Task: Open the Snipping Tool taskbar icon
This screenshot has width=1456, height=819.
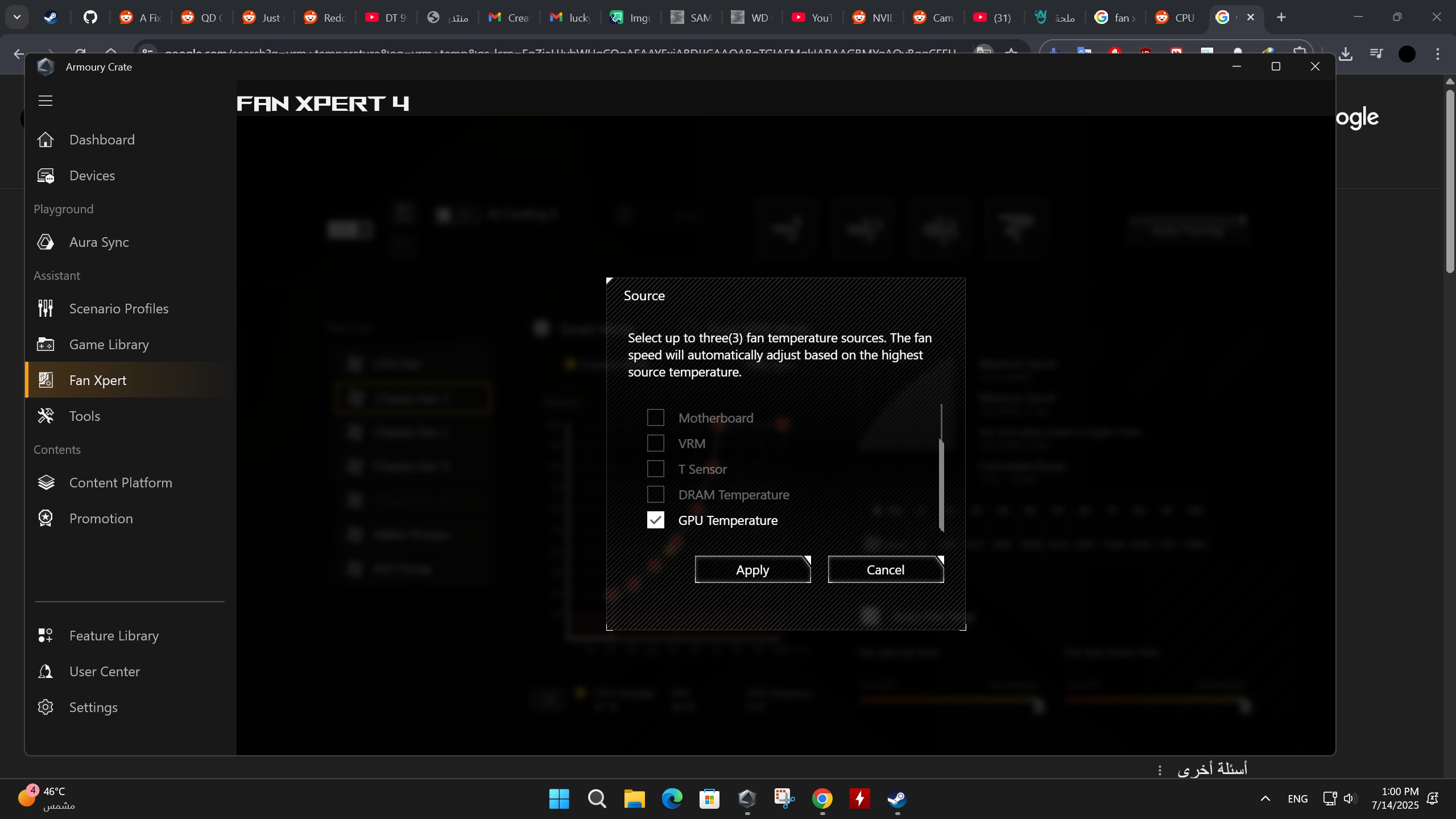Action: (x=784, y=799)
